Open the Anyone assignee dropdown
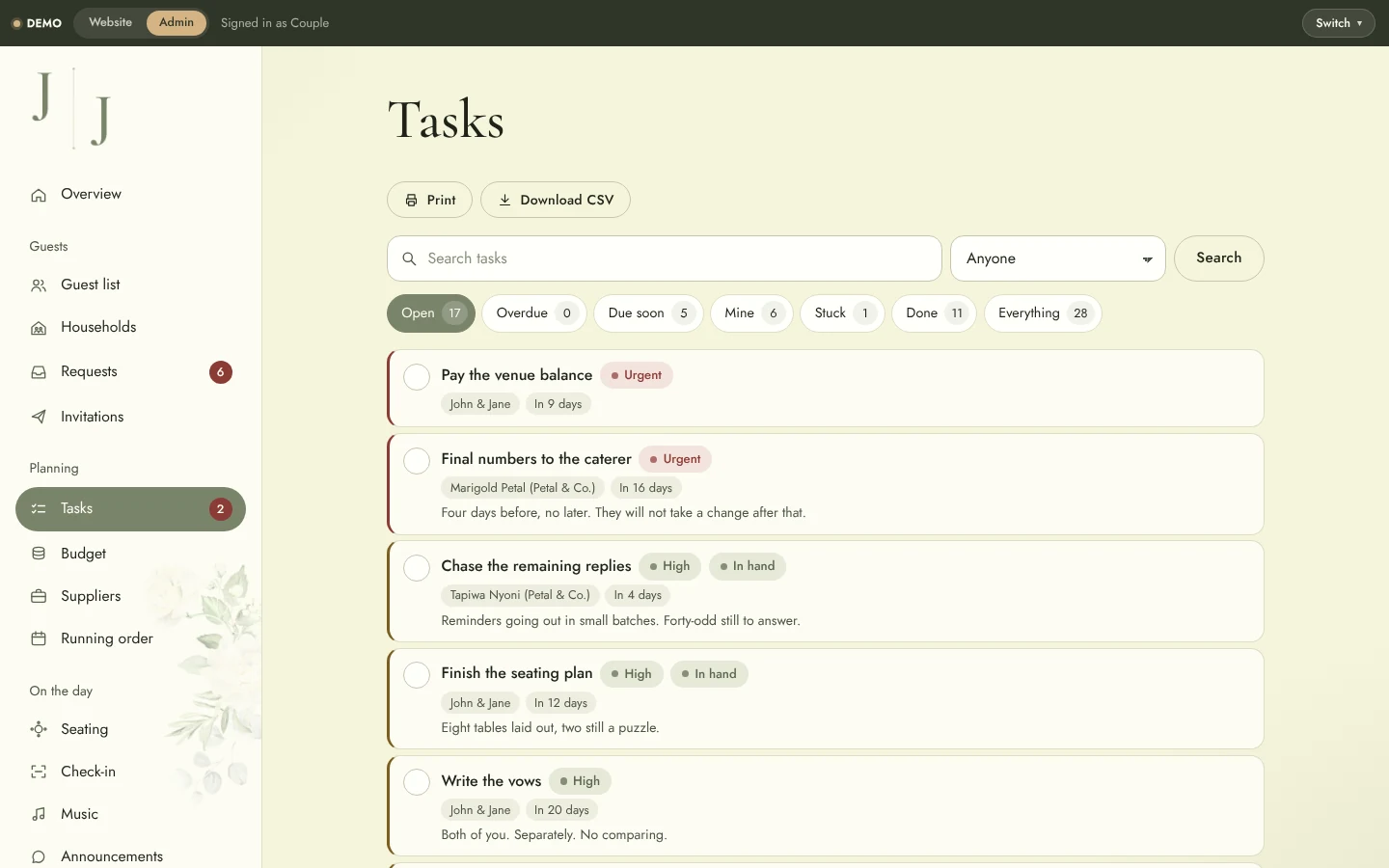 click(x=1058, y=258)
